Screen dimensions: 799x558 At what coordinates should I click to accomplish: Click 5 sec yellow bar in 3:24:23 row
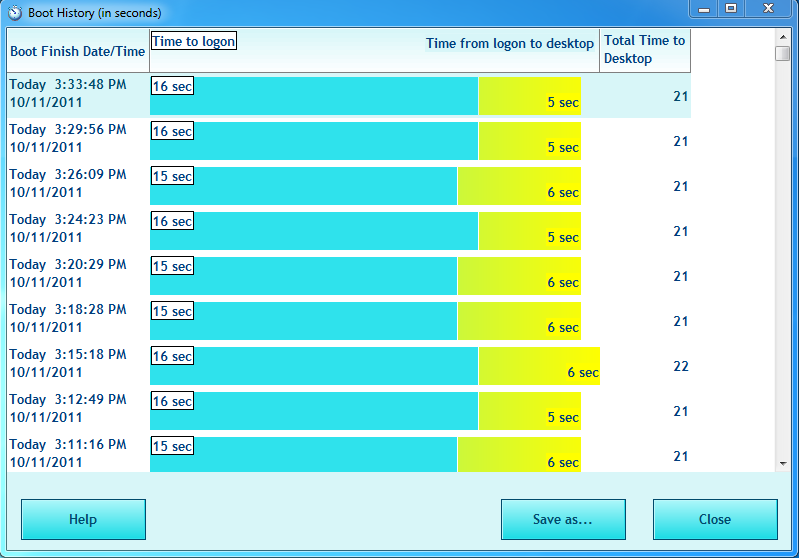530,231
